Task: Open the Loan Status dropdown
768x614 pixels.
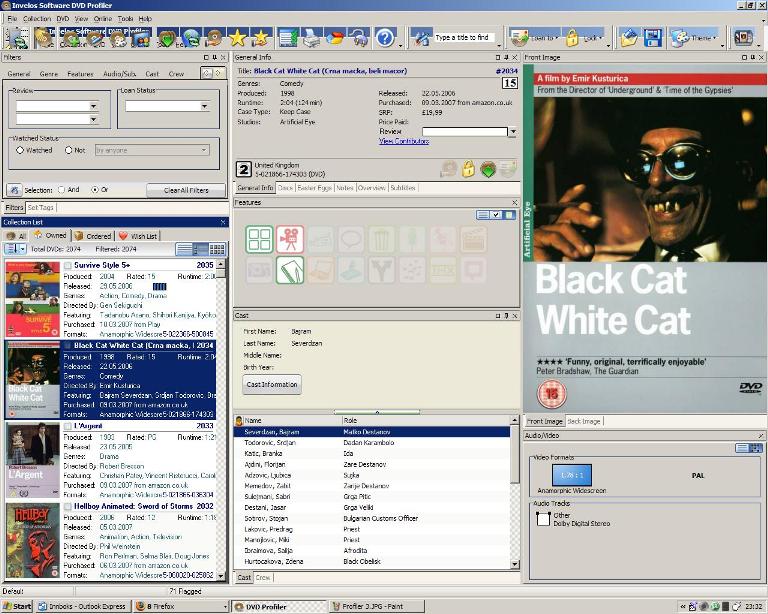Action: coord(204,106)
